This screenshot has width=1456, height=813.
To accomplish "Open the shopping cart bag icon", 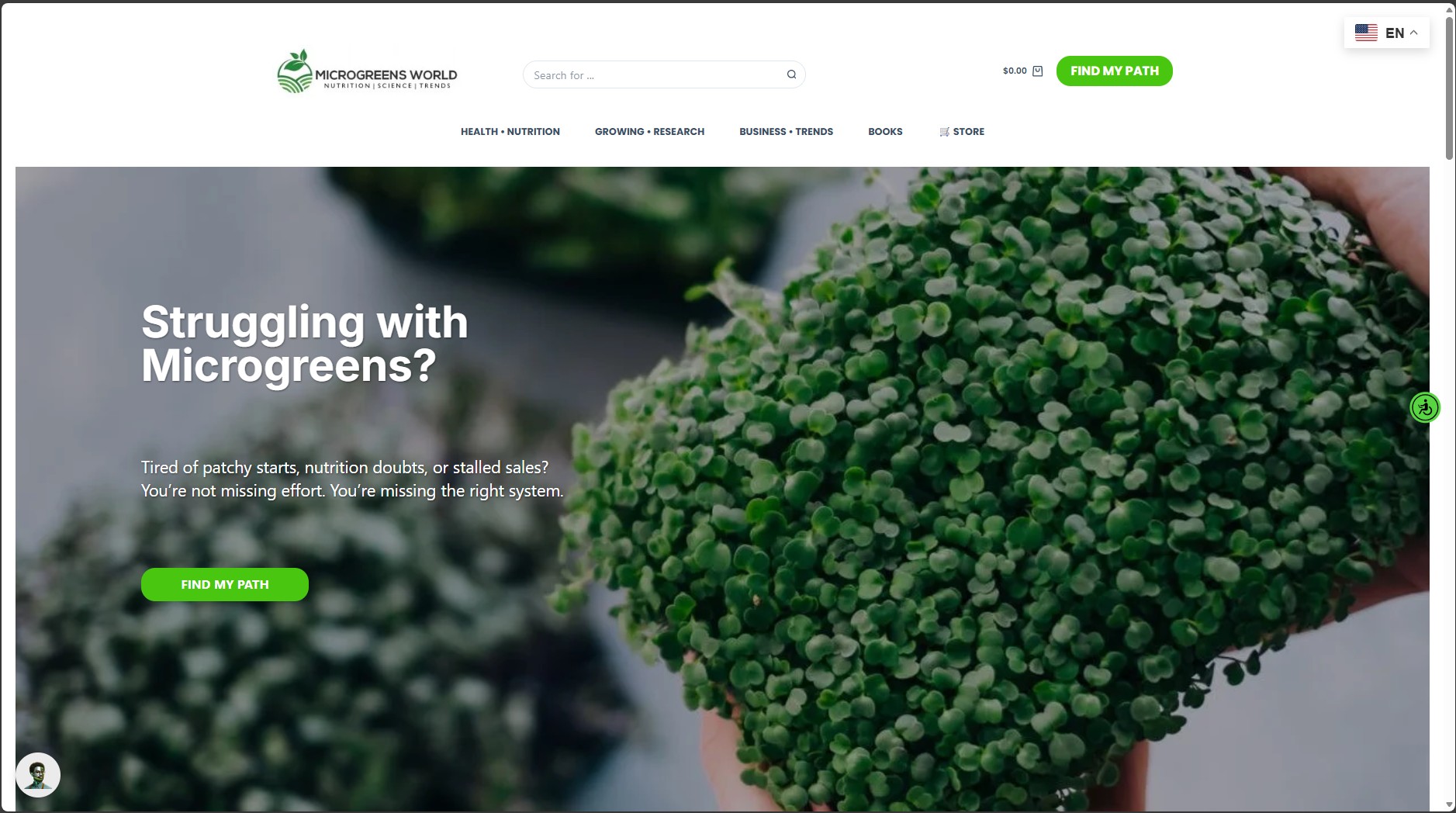I will coord(1038,71).
